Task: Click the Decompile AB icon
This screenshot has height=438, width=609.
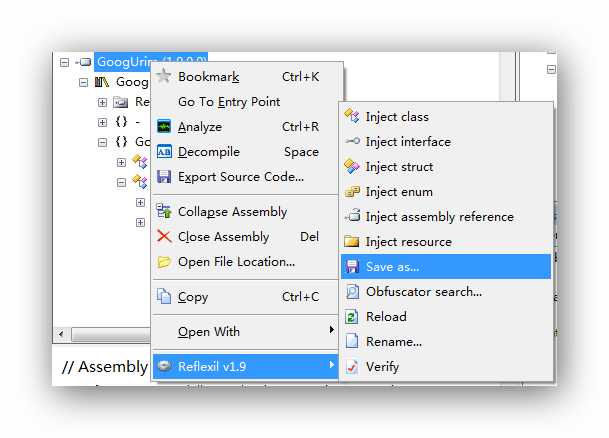Action: (x=164, y=151)
